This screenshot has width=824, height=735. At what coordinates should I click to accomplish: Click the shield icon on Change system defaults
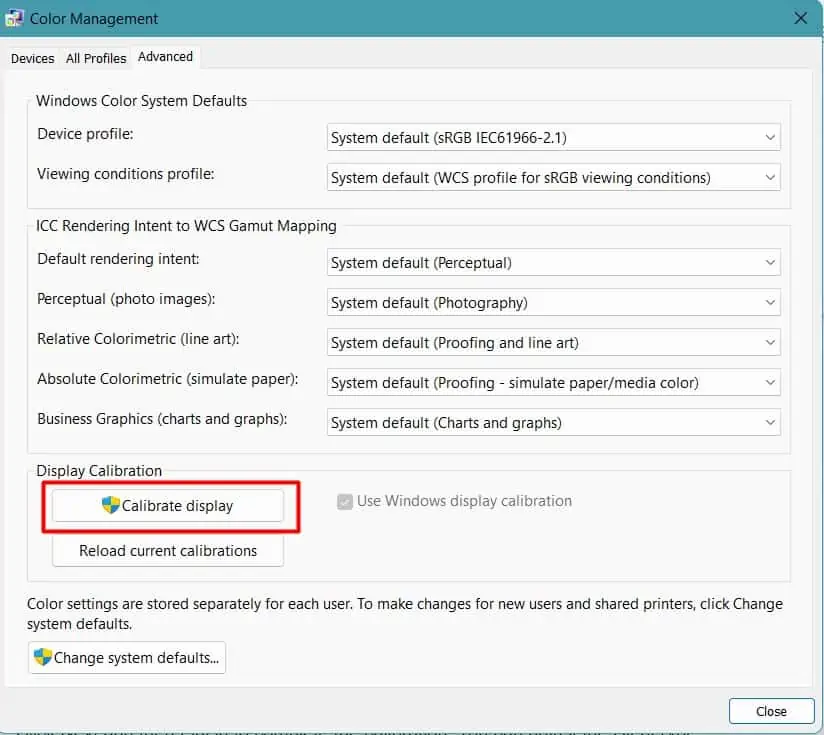[x=43, y=657]
